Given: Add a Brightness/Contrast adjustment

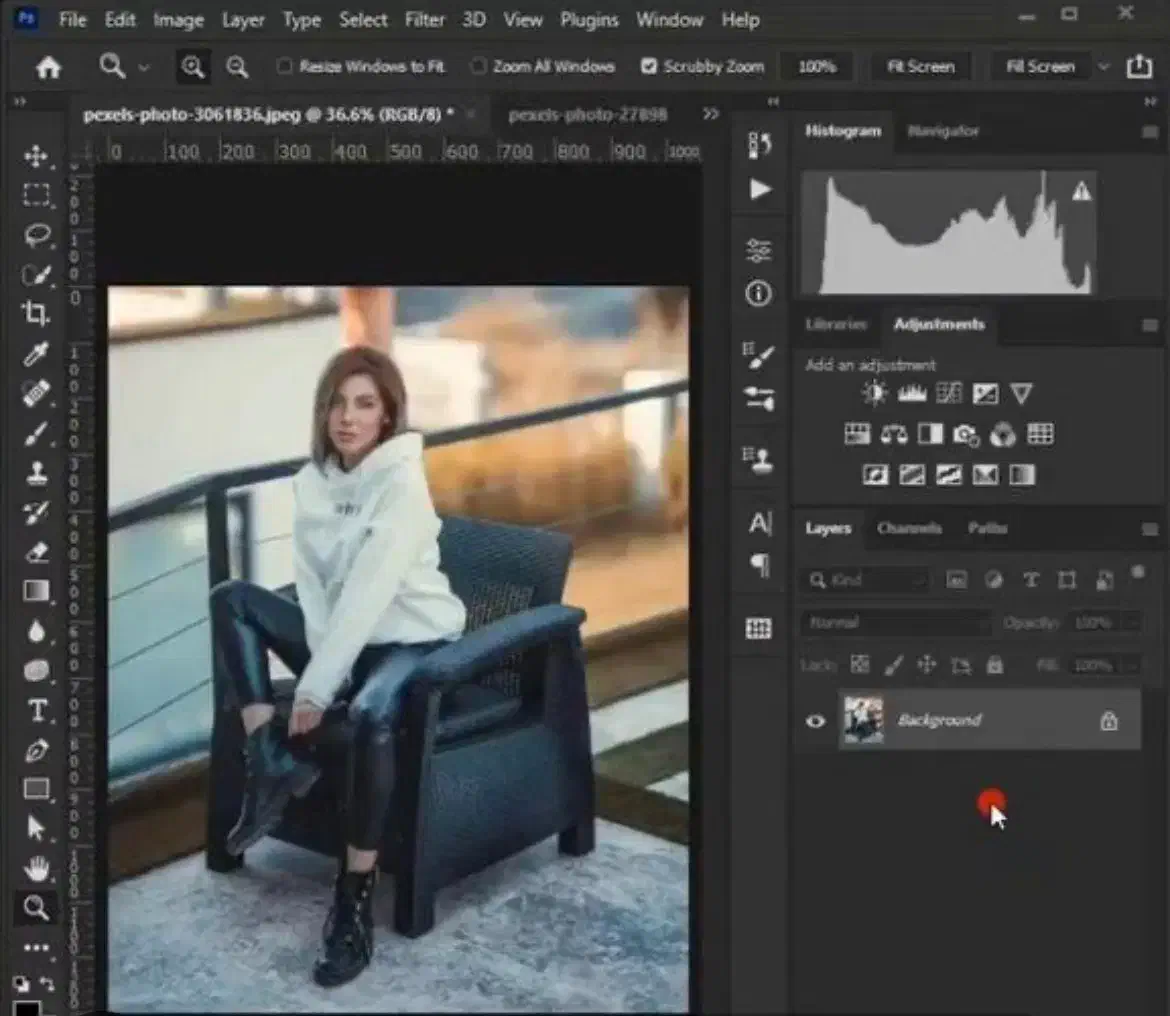Looking at the screenshot, I should (x=874, y=394).
